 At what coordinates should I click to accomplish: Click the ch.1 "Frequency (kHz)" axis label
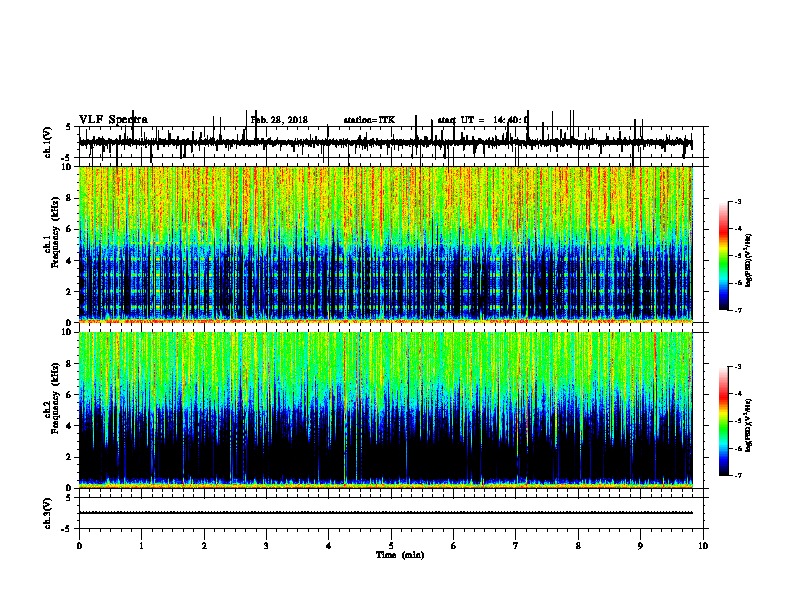pos(55,232)
